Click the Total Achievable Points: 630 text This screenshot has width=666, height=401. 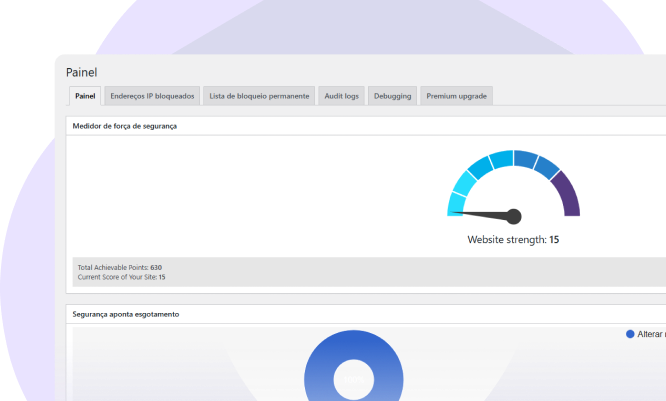coord(120,268)
